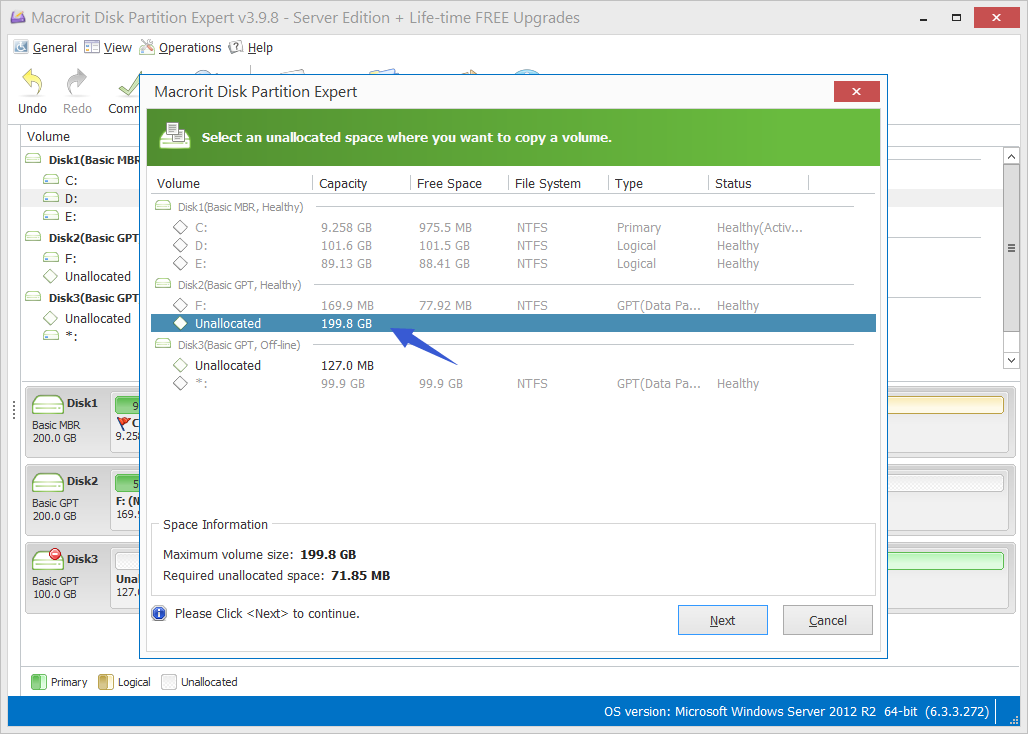Click the Required unallocated space 71.85 MB value
The width and height of the screenshot is (1028, 734).
point(361,575)
